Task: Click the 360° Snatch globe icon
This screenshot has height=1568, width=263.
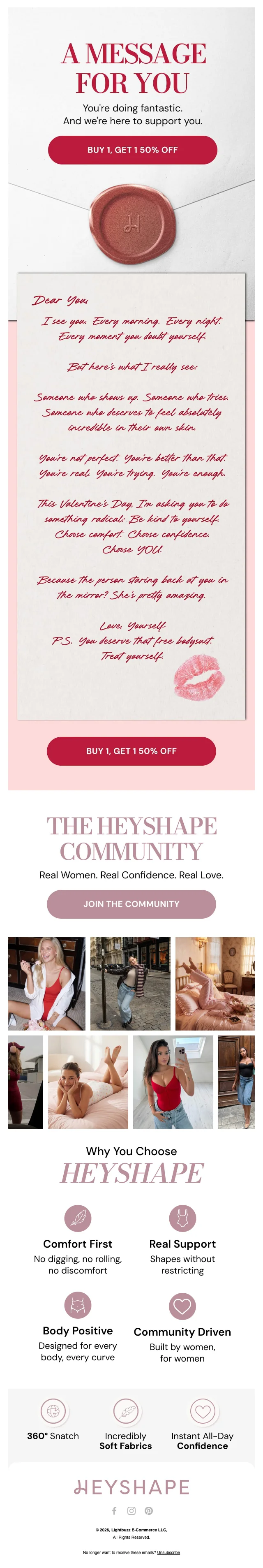Action: [x=53, y=1411]
